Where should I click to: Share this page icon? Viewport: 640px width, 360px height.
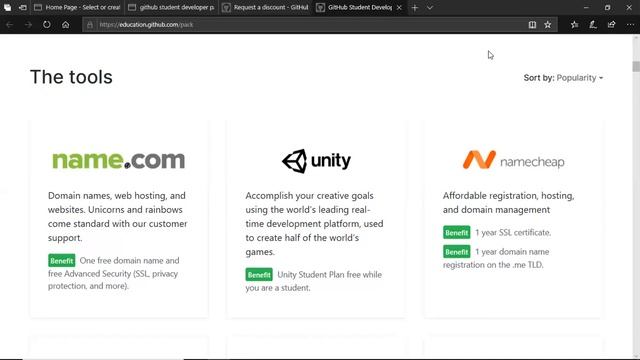pos(611,25)
